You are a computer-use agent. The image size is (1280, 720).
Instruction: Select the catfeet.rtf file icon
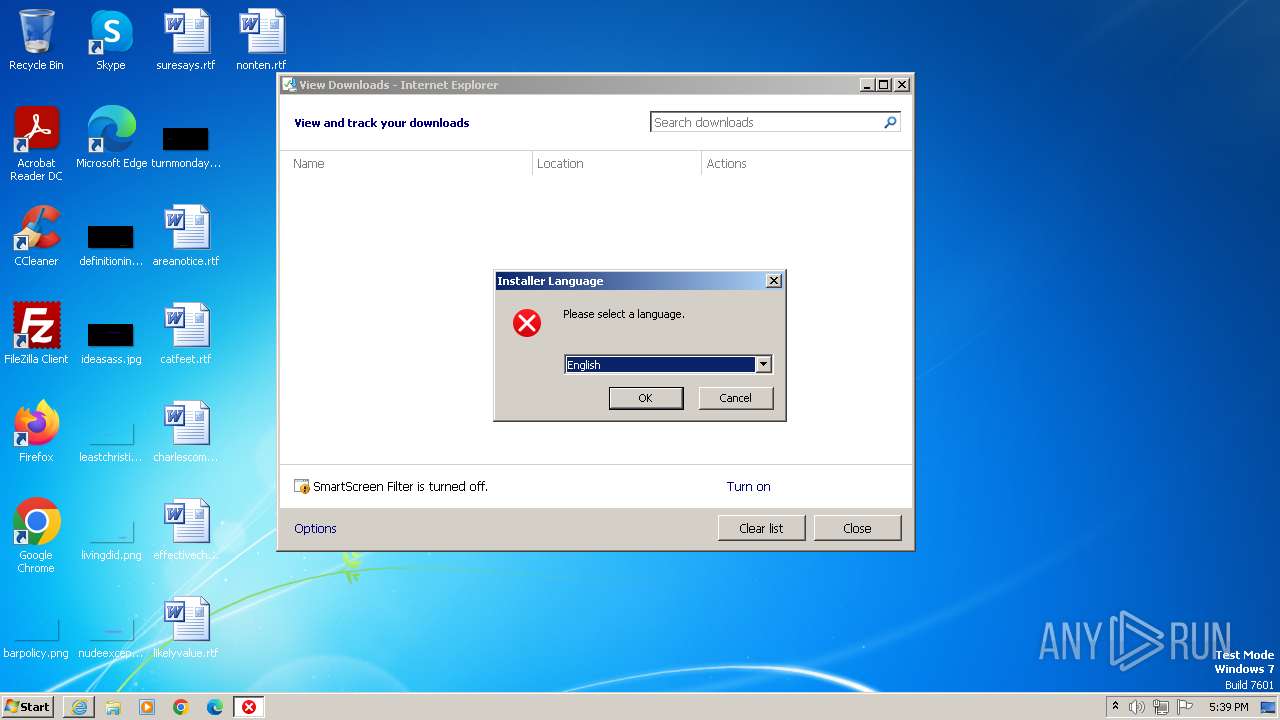[186, 334]
